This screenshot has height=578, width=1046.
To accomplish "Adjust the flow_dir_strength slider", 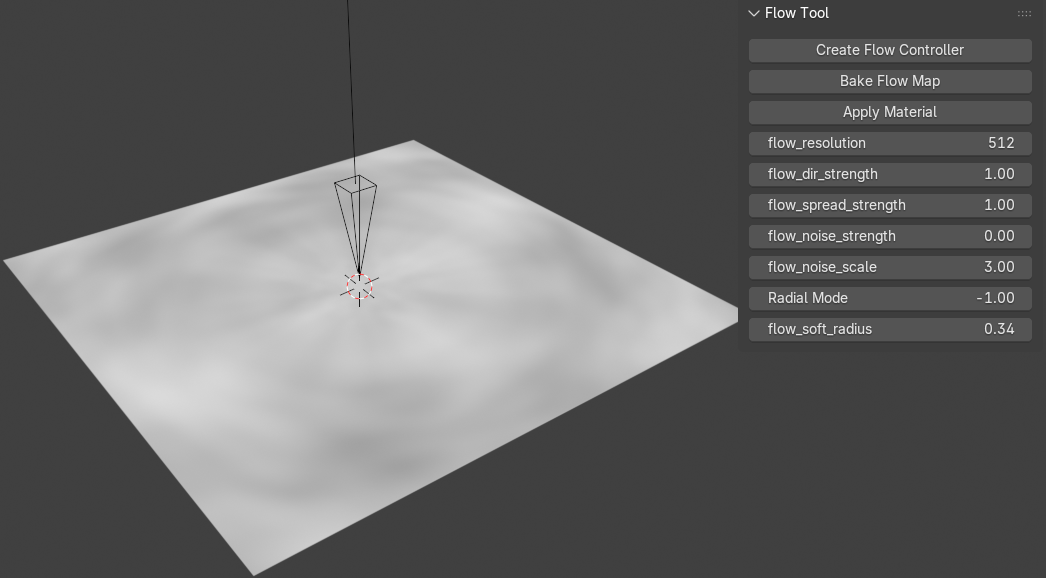I will coord(889,174).
